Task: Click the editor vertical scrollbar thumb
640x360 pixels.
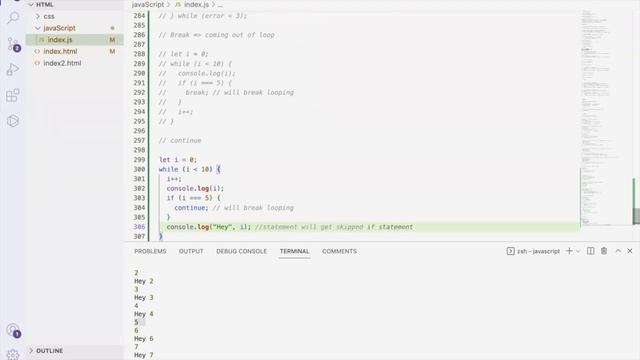Action: tap(636, 216)
